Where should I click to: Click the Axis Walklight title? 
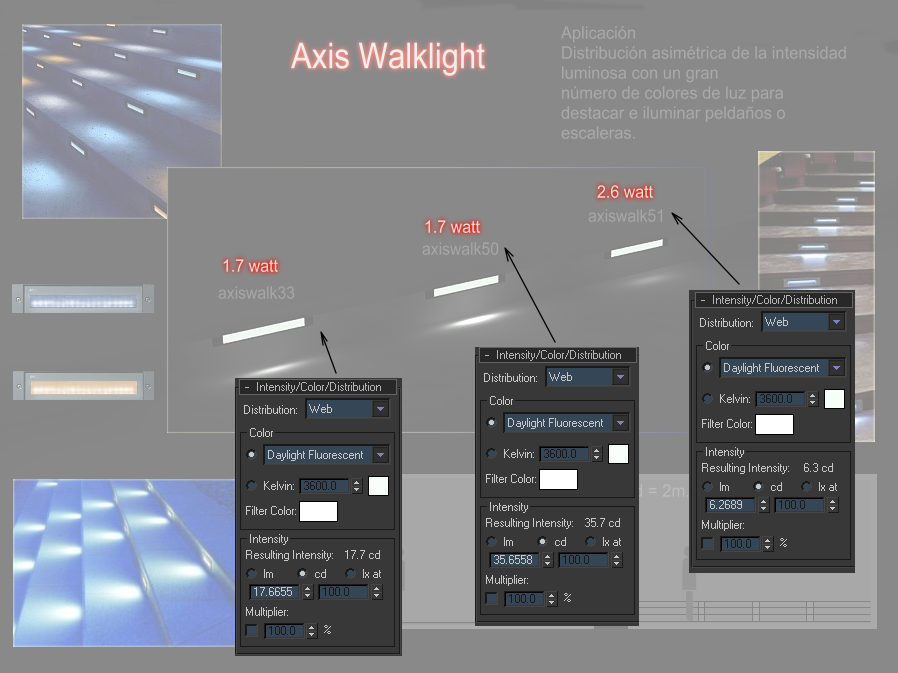point(388,57)
